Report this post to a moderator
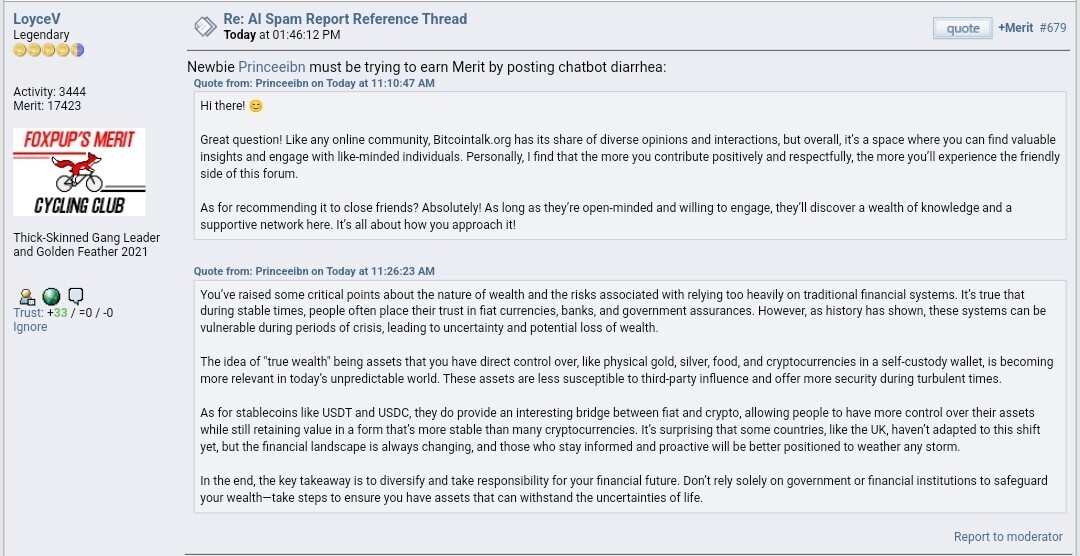Image resolution: width=1080 pixels, height=556 pixels. (1008, 537)
